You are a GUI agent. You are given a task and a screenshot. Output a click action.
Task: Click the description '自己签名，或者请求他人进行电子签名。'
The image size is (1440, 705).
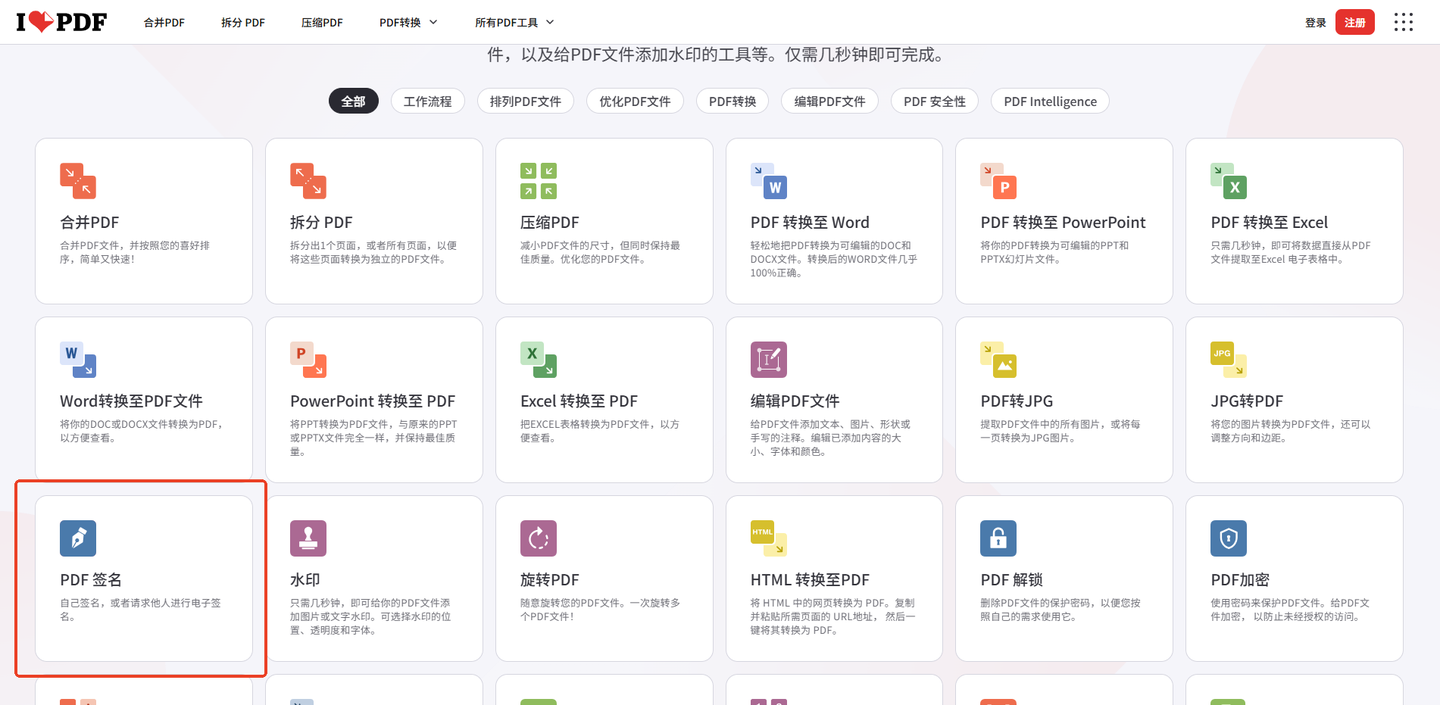point(141,610)
